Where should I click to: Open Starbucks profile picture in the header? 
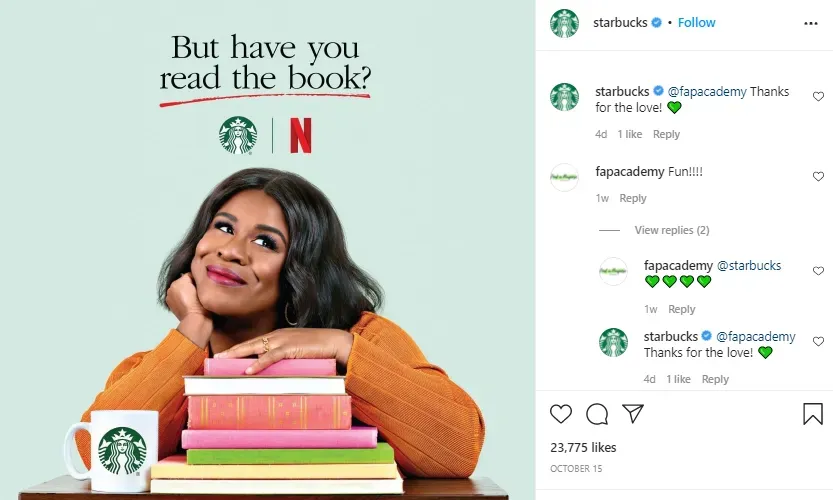tap(564, 23)
